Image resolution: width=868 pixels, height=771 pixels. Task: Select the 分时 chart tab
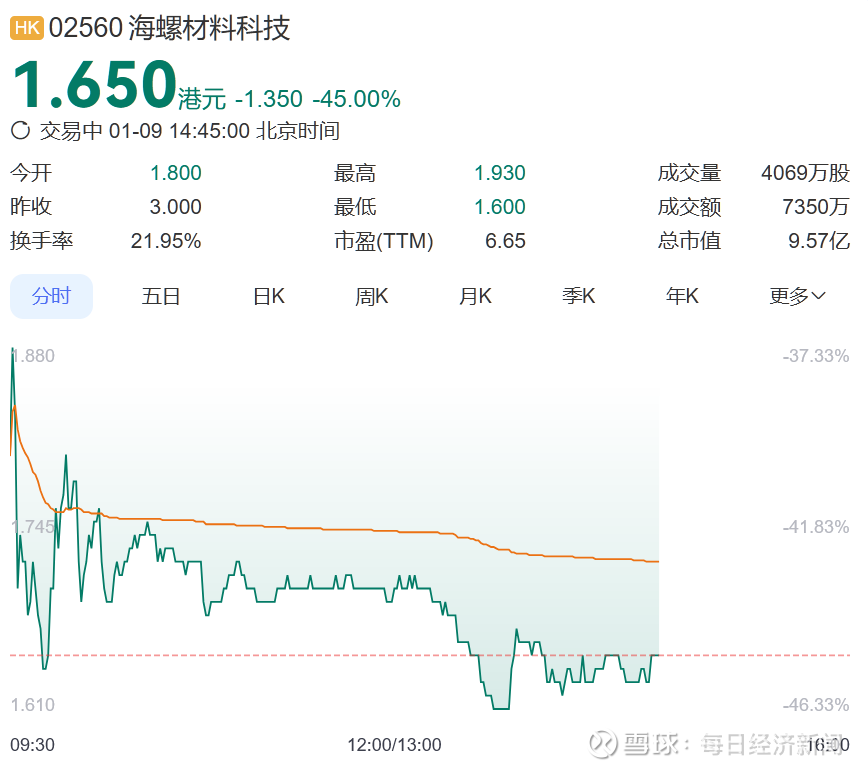pyautogui.click(x=51, y=296)
